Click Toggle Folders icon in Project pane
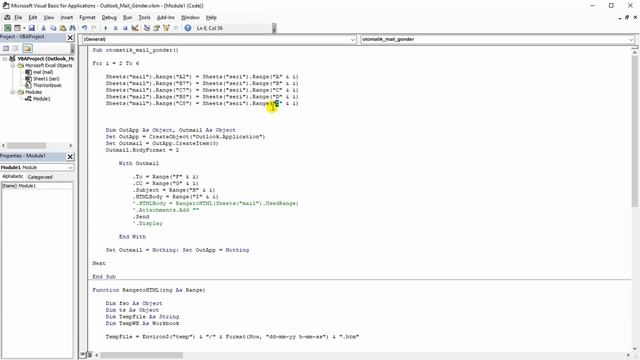 pyautogui.click(x=27, y=49)
